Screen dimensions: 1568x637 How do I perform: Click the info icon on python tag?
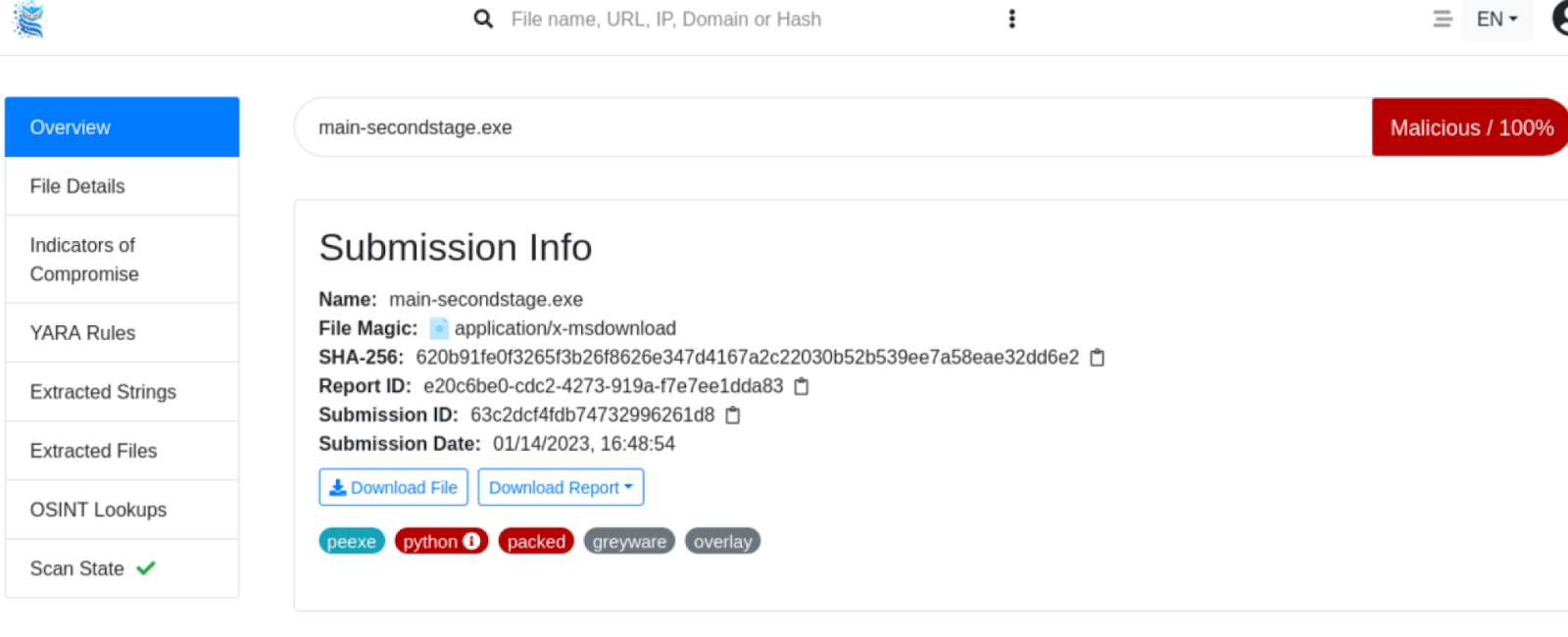click(472, 541)
